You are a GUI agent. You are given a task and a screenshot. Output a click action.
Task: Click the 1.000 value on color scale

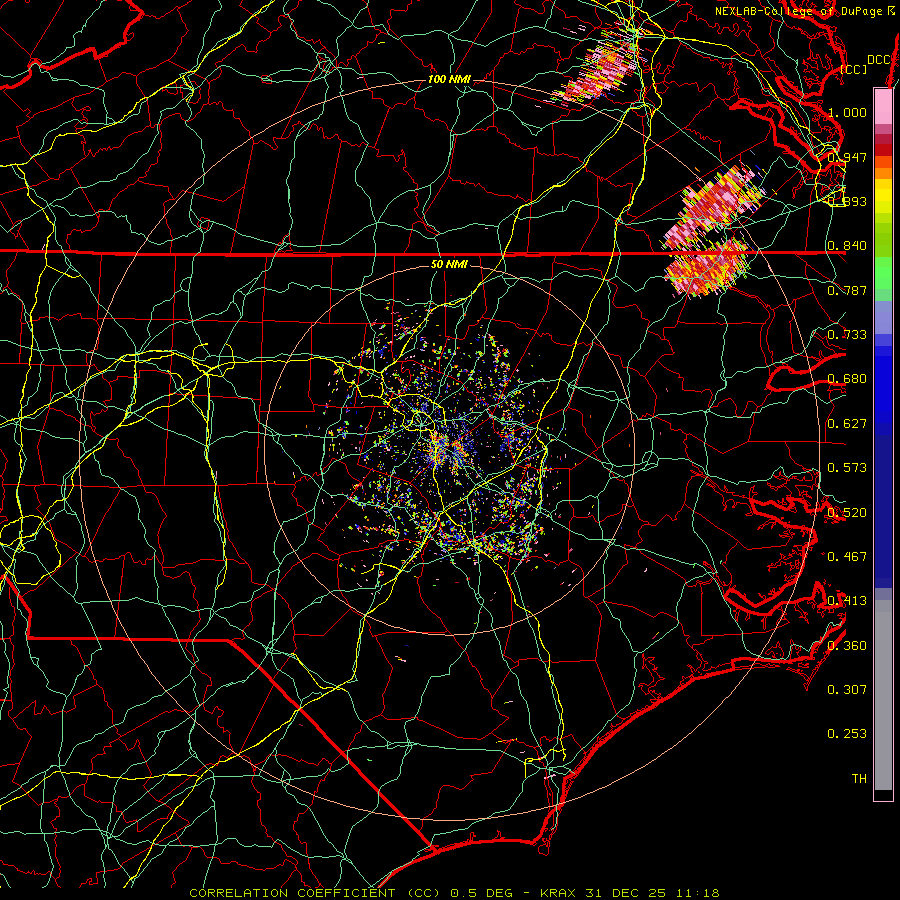click(x=847, y=112)
